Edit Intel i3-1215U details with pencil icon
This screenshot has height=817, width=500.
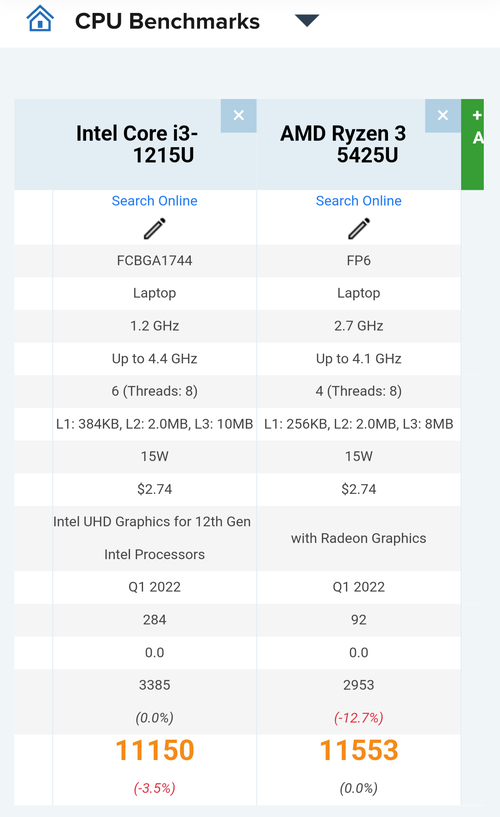tap(155, 228)
